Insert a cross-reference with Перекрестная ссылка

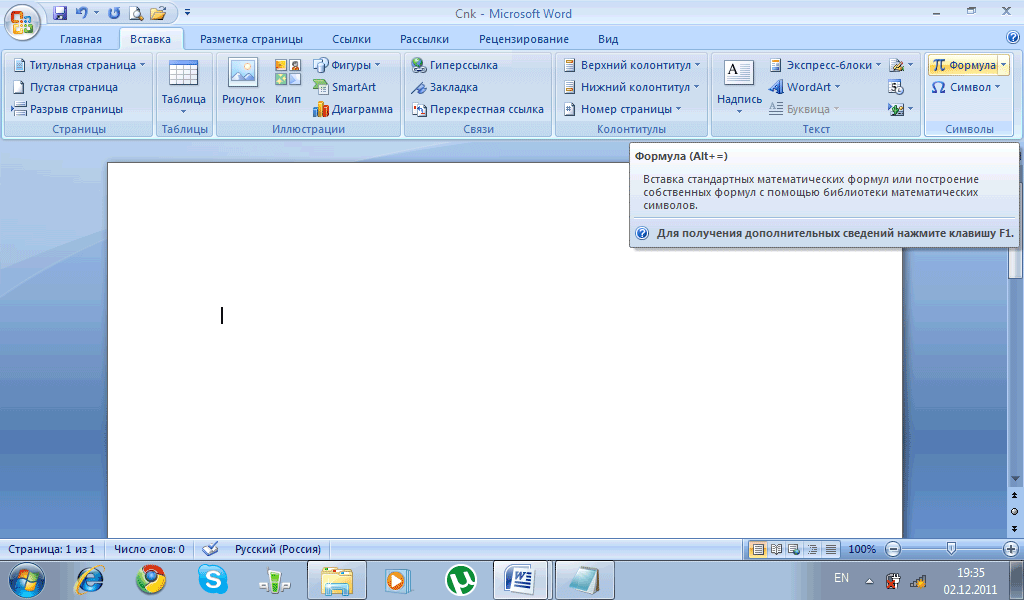(477, 109)
